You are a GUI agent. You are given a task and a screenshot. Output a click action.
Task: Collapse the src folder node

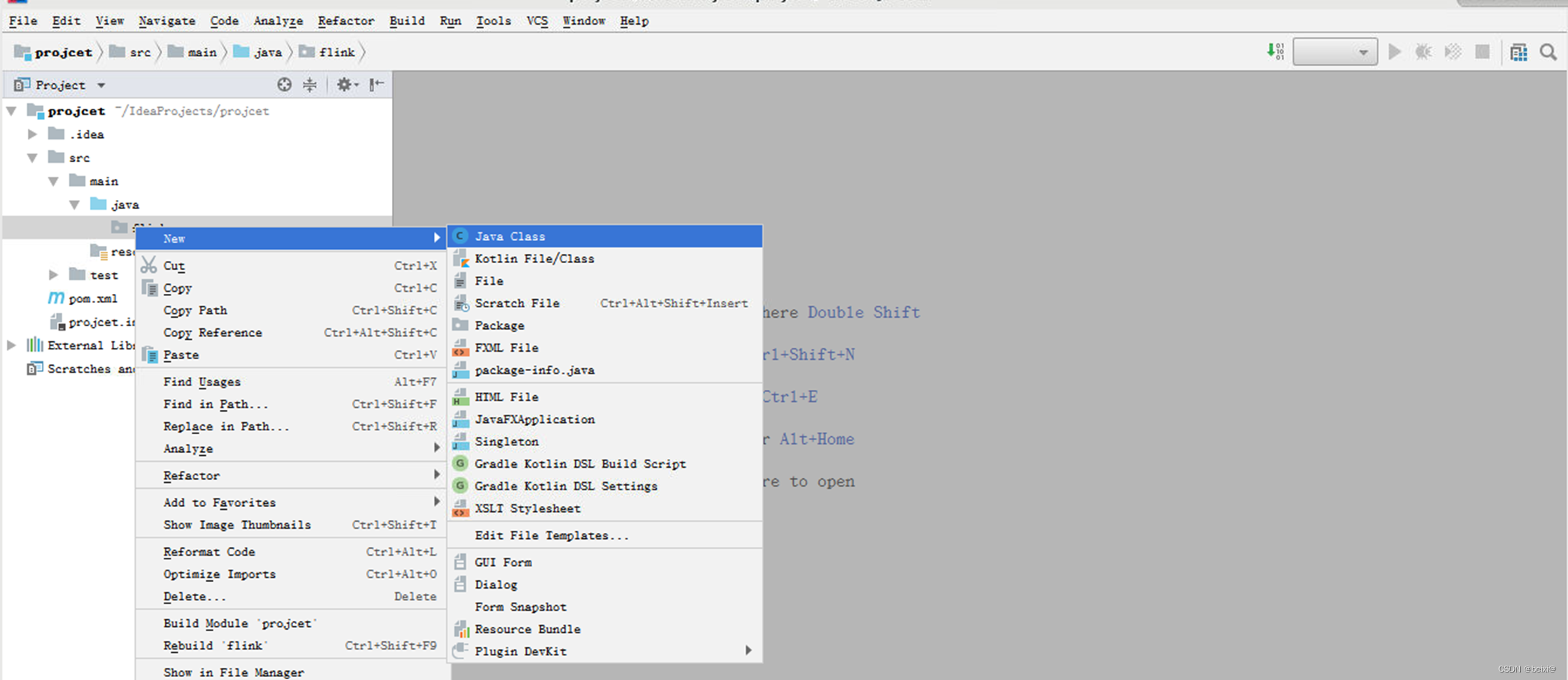tap(32, 157)
